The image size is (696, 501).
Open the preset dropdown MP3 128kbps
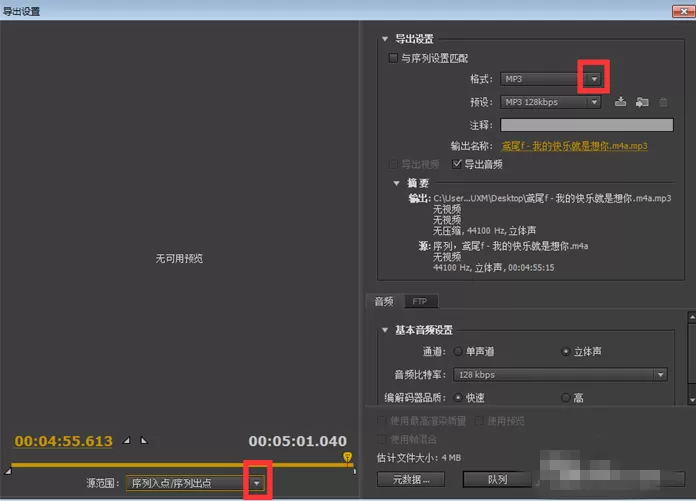550,102
